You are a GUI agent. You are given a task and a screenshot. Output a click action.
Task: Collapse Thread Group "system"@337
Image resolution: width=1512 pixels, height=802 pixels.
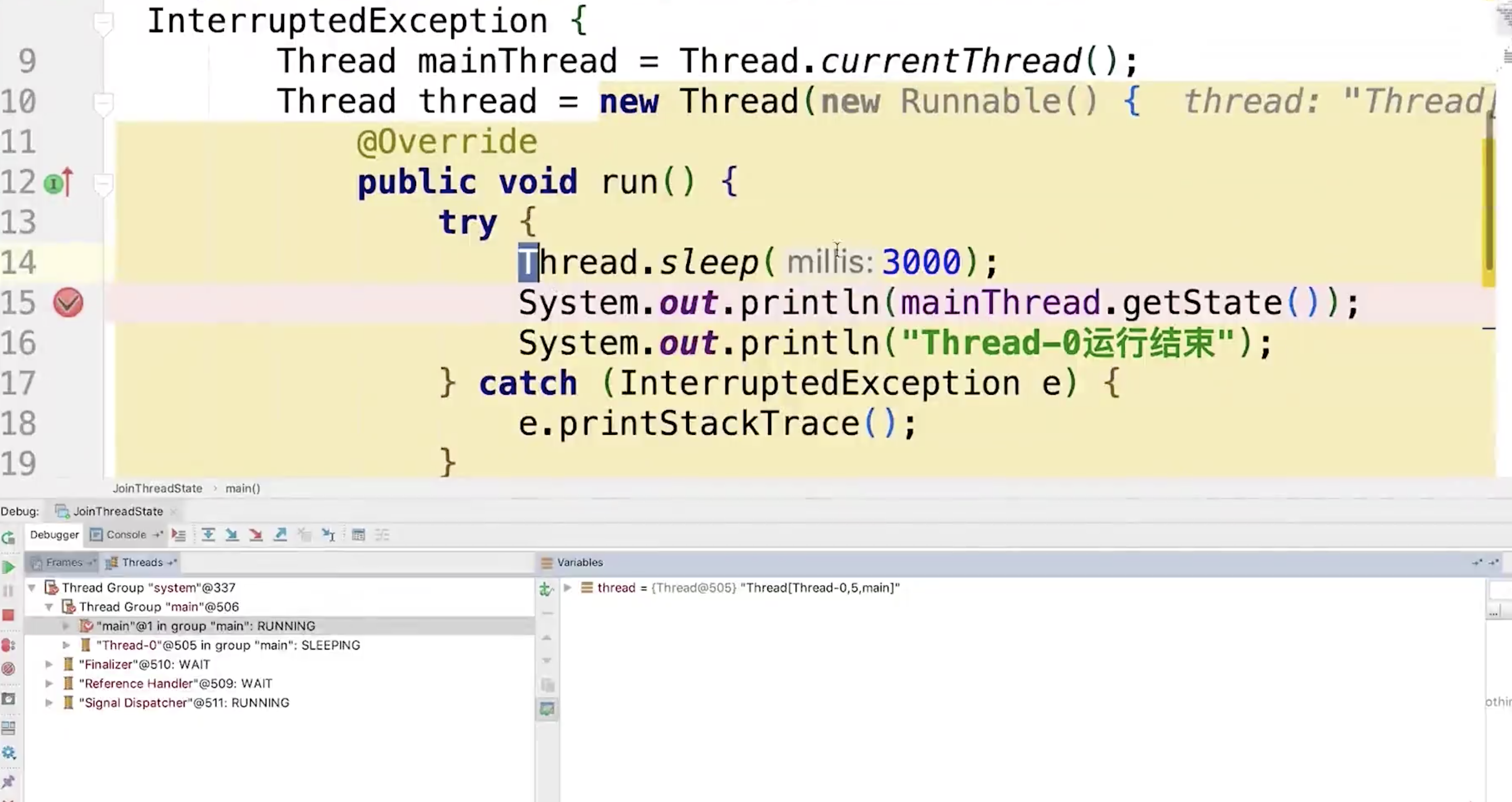pyautogui.click(x=32, y=587)
